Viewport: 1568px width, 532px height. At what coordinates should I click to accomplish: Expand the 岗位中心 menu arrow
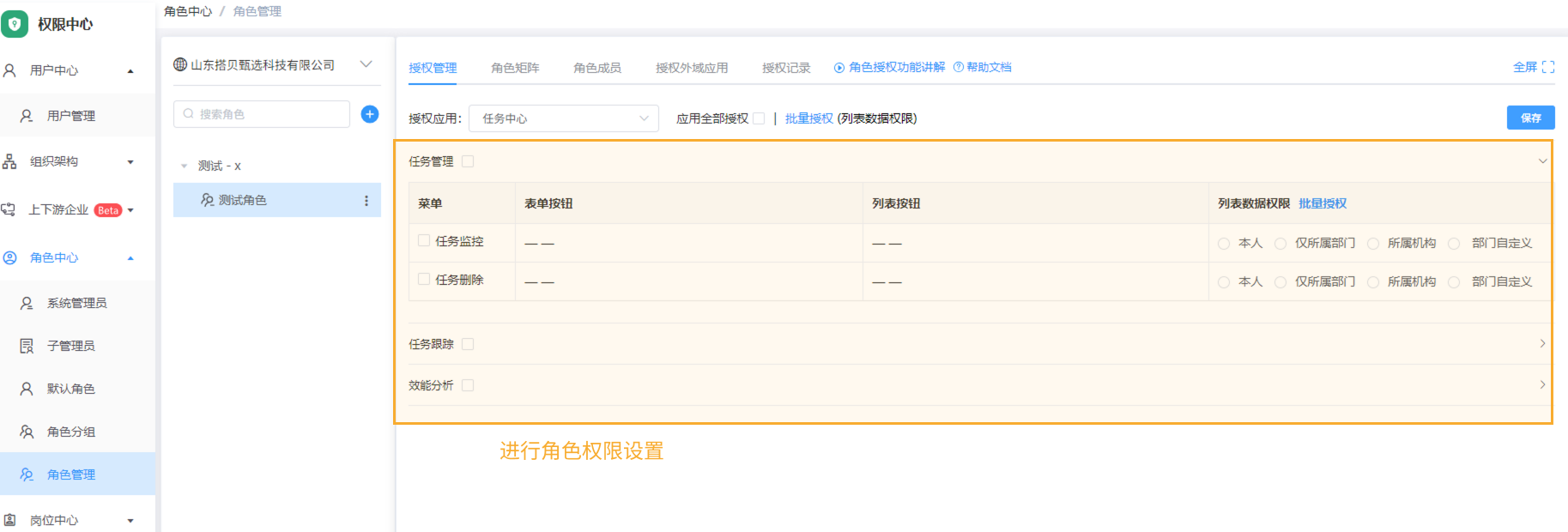click(130, 521)
